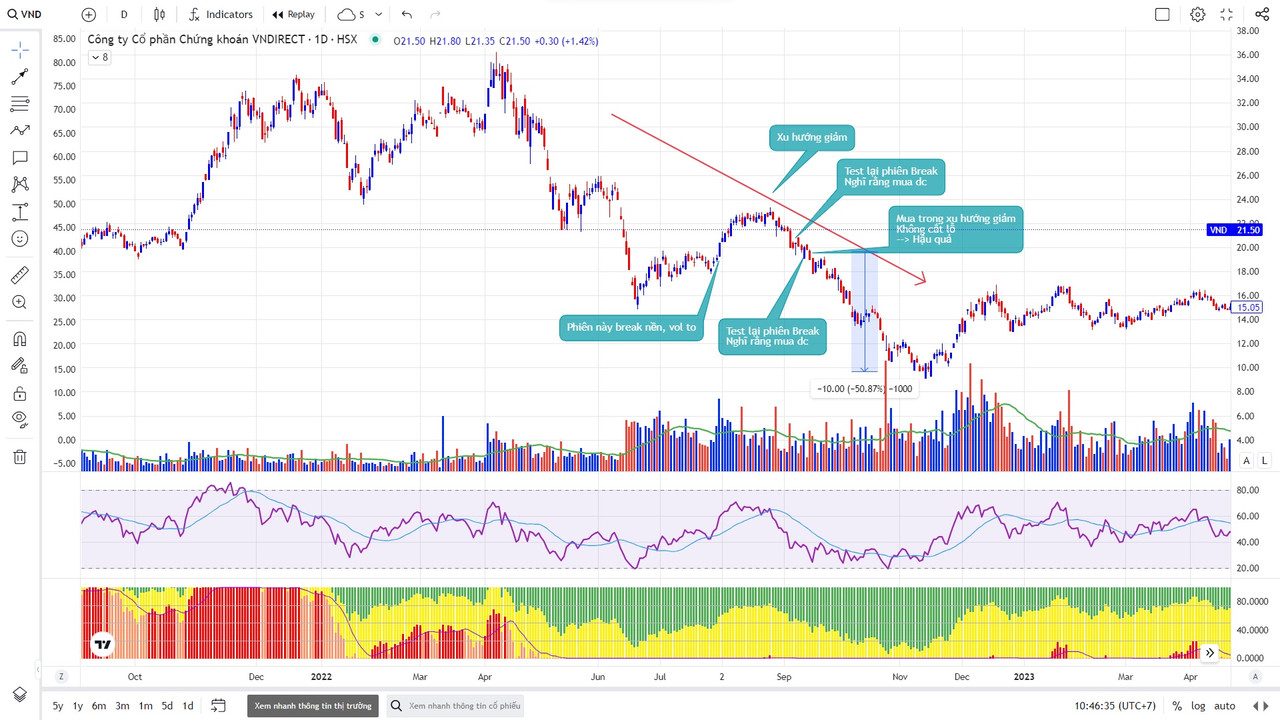Start bar Replay mode
Screen dimensions: 1280x720
(293, 15)
